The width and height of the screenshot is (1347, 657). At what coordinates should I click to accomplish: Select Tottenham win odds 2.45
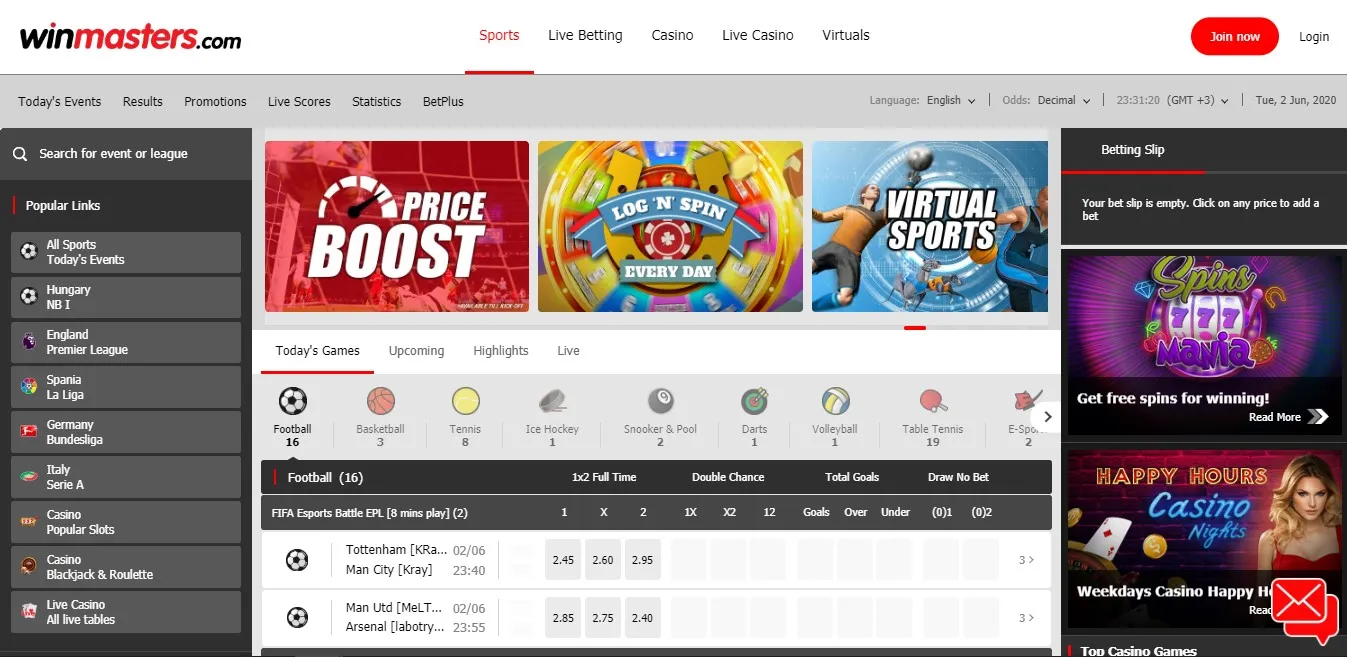coord(563,560)
